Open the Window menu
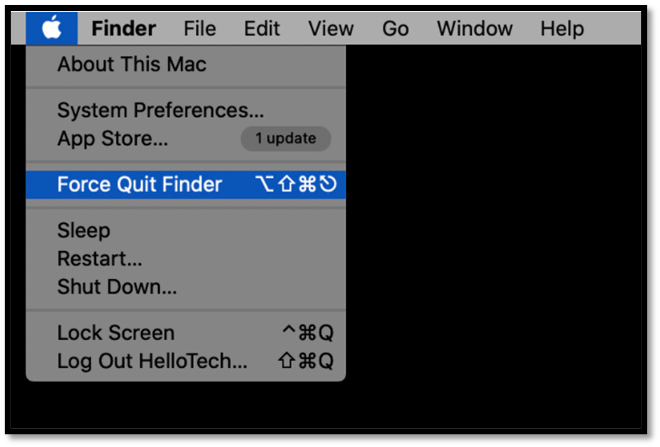Image resolution: width=660 pixels, height=447 pixels. pyautogui.click(x=474, y=28)
